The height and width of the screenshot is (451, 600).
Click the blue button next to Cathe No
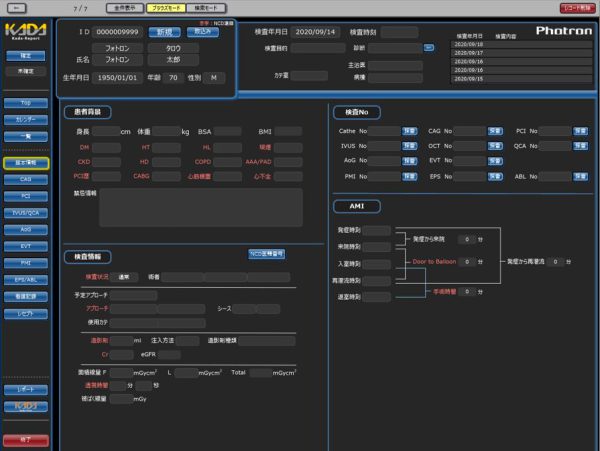pos(410,131)
